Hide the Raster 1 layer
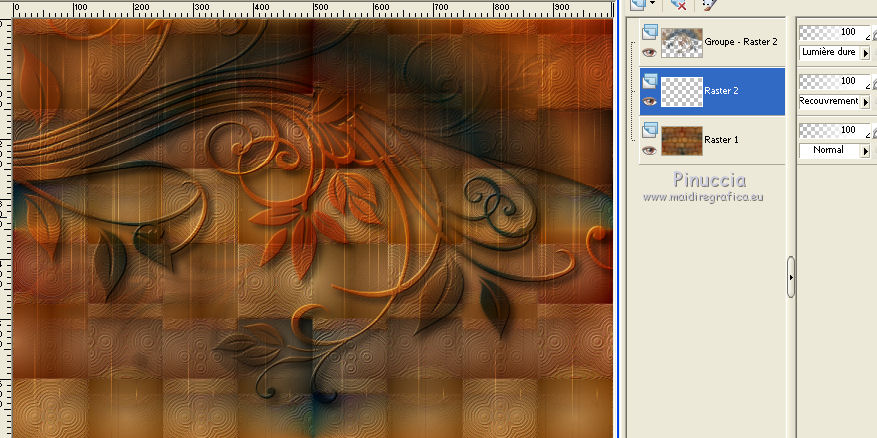This screenshot has height=438, width=877. [649, 150]
